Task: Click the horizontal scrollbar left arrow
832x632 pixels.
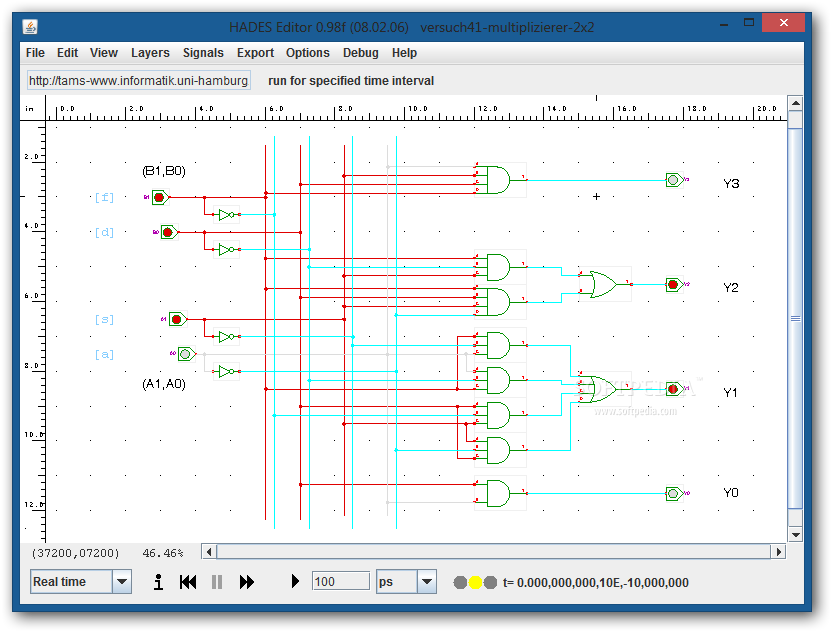Action: [209, 552]
